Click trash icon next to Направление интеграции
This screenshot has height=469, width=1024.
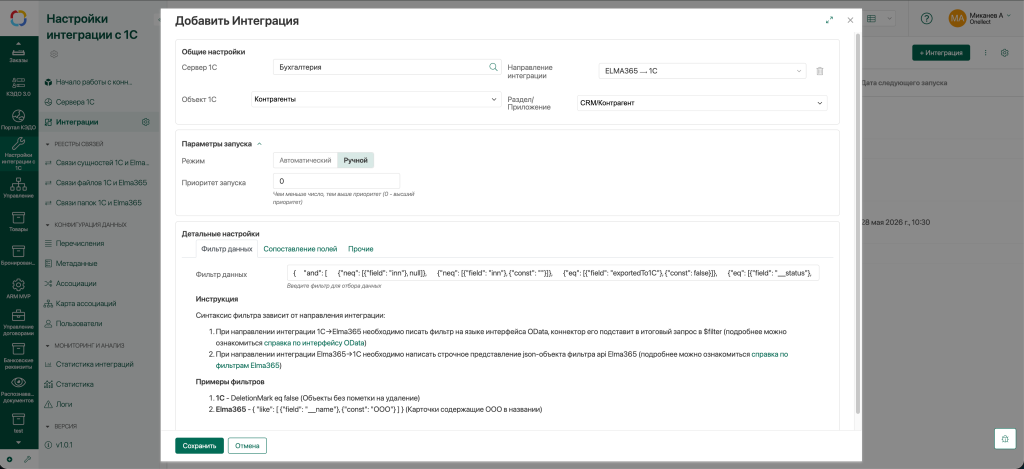(x=820, y=71)
